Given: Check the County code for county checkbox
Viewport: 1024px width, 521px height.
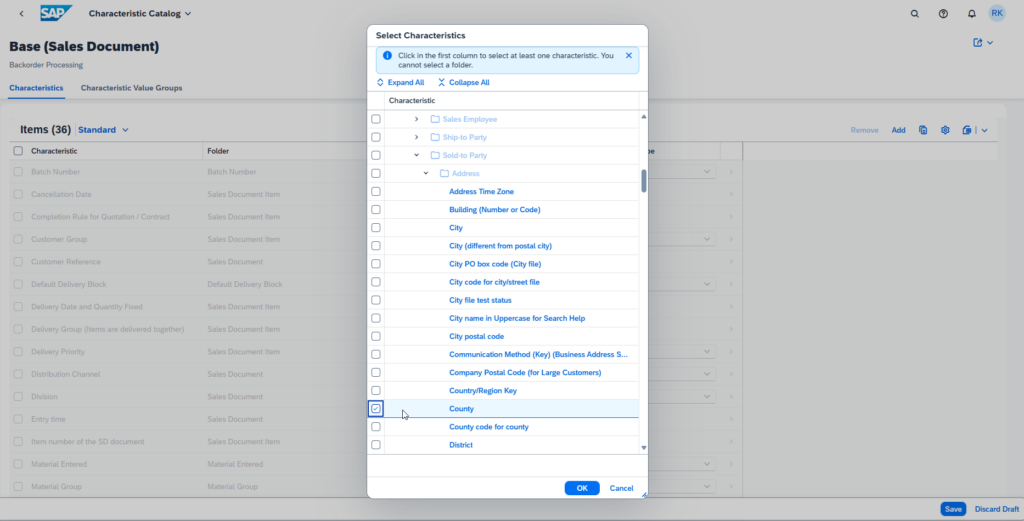Looking at the screenshot, I should pyautogui.click(x=376, y=427).
